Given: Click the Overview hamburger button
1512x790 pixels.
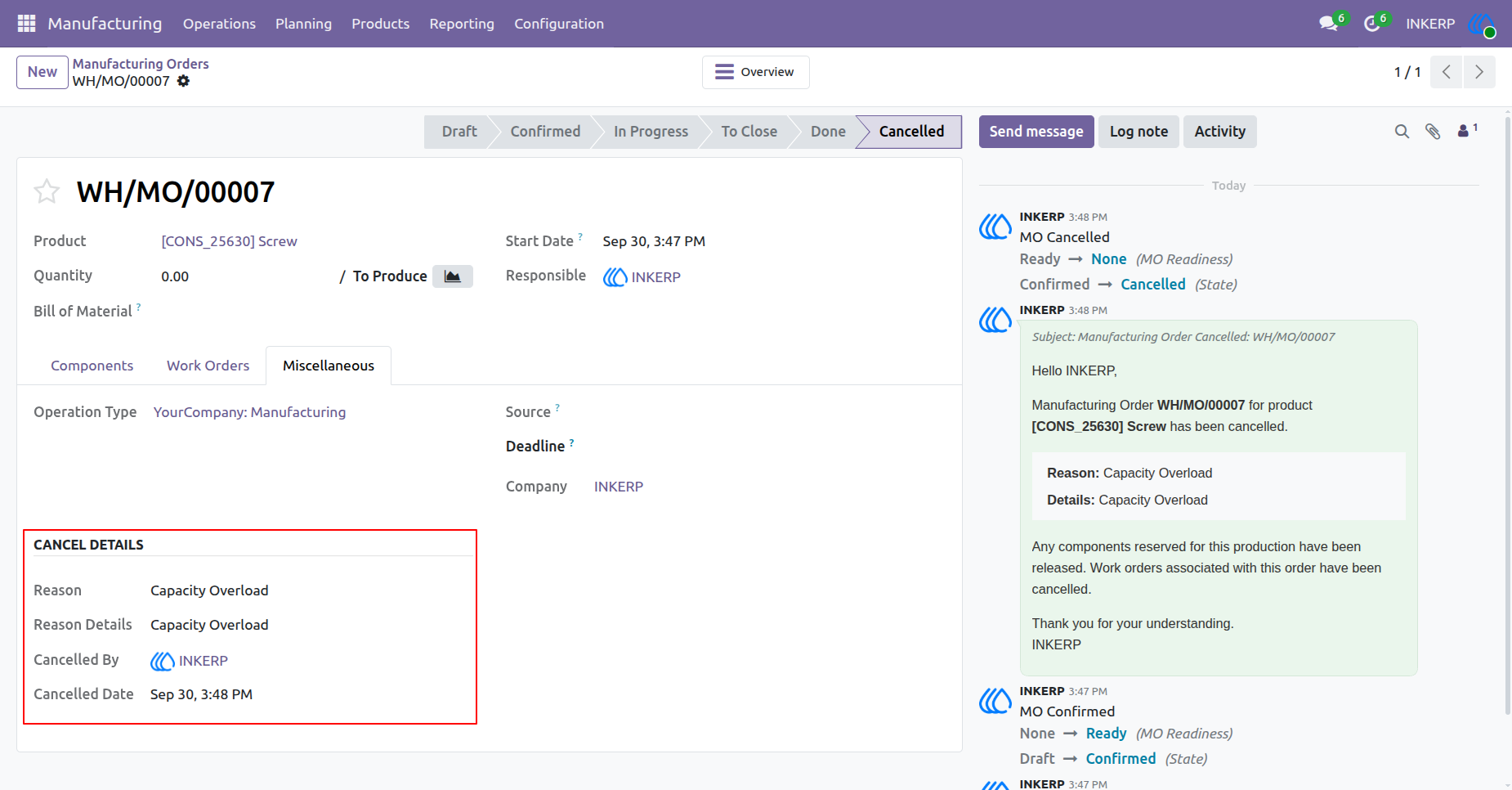Looking at the screenshot, I should (755, 72).
